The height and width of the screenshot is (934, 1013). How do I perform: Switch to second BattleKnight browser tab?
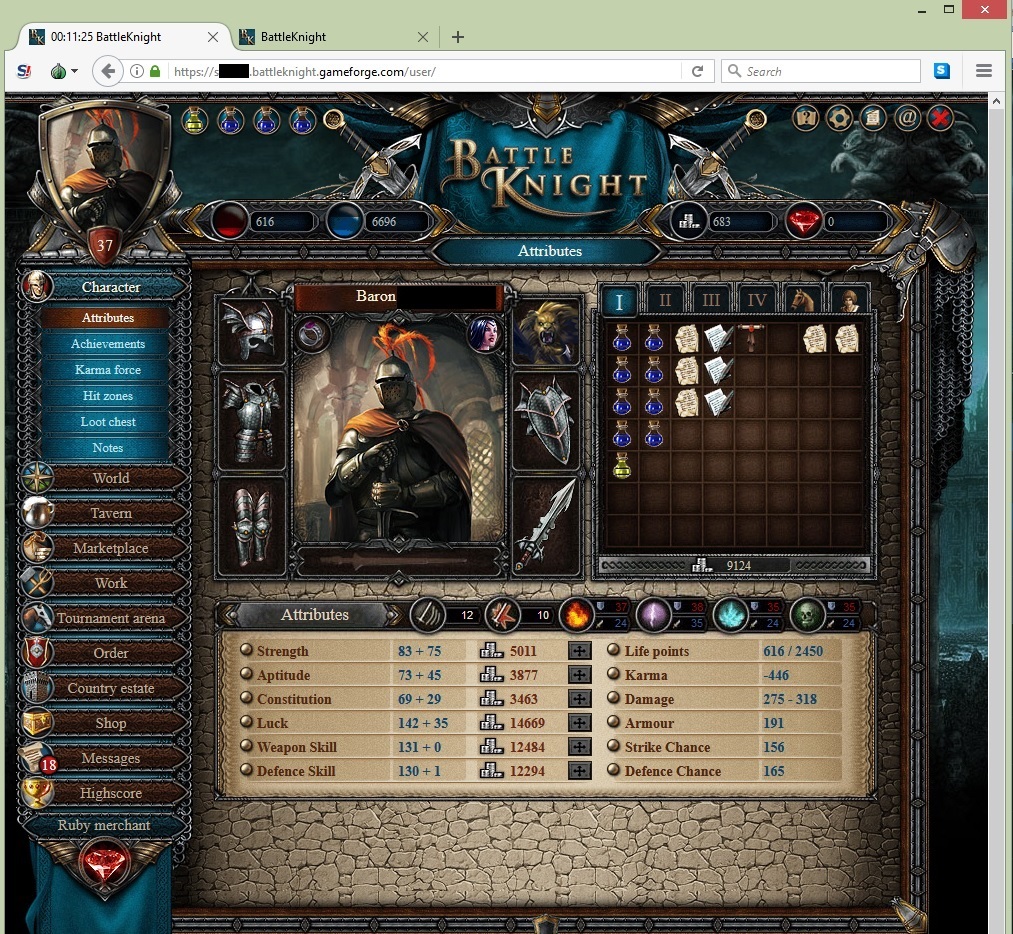(333, 37)
